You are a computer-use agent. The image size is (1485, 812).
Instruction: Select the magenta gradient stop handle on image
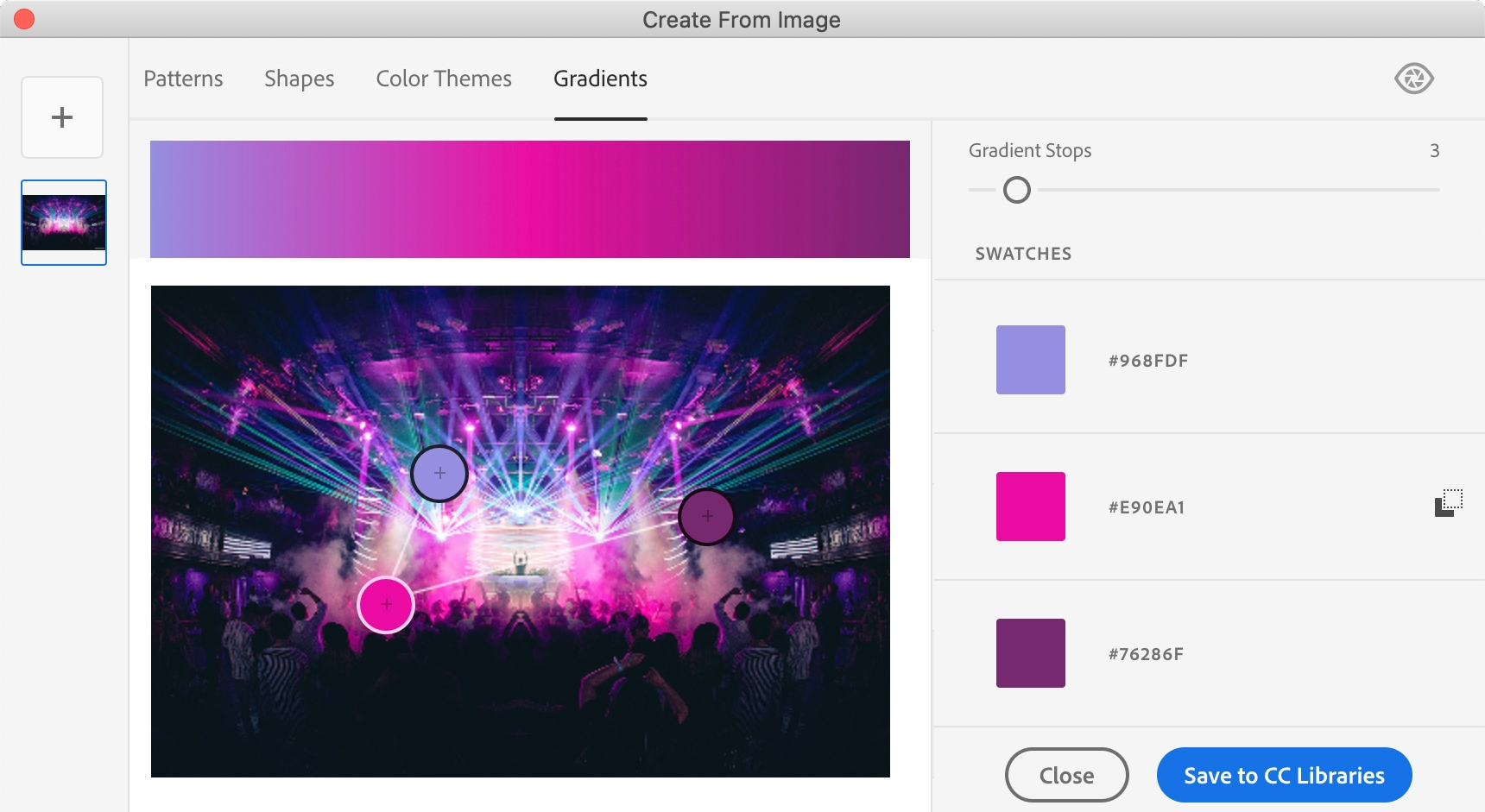(386, 605)
